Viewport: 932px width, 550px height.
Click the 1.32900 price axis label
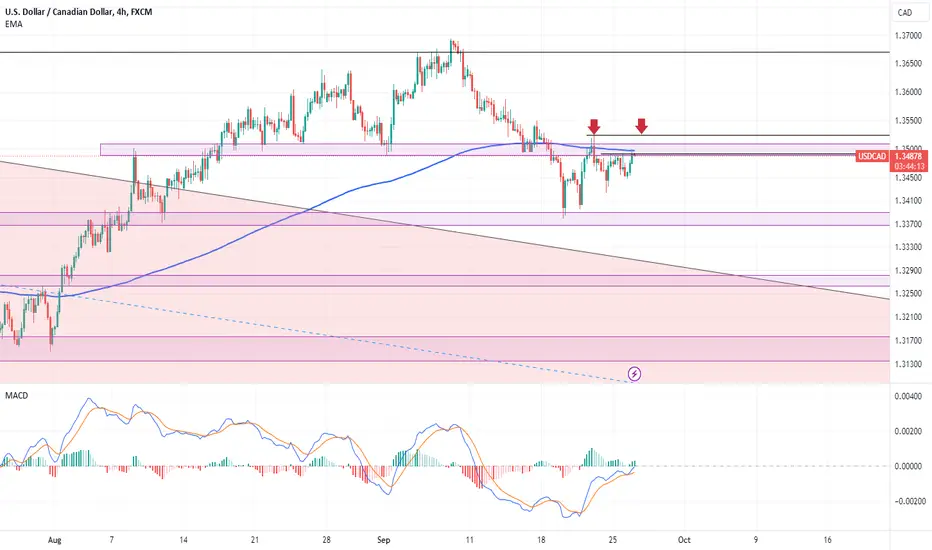(x=908, y=271)
